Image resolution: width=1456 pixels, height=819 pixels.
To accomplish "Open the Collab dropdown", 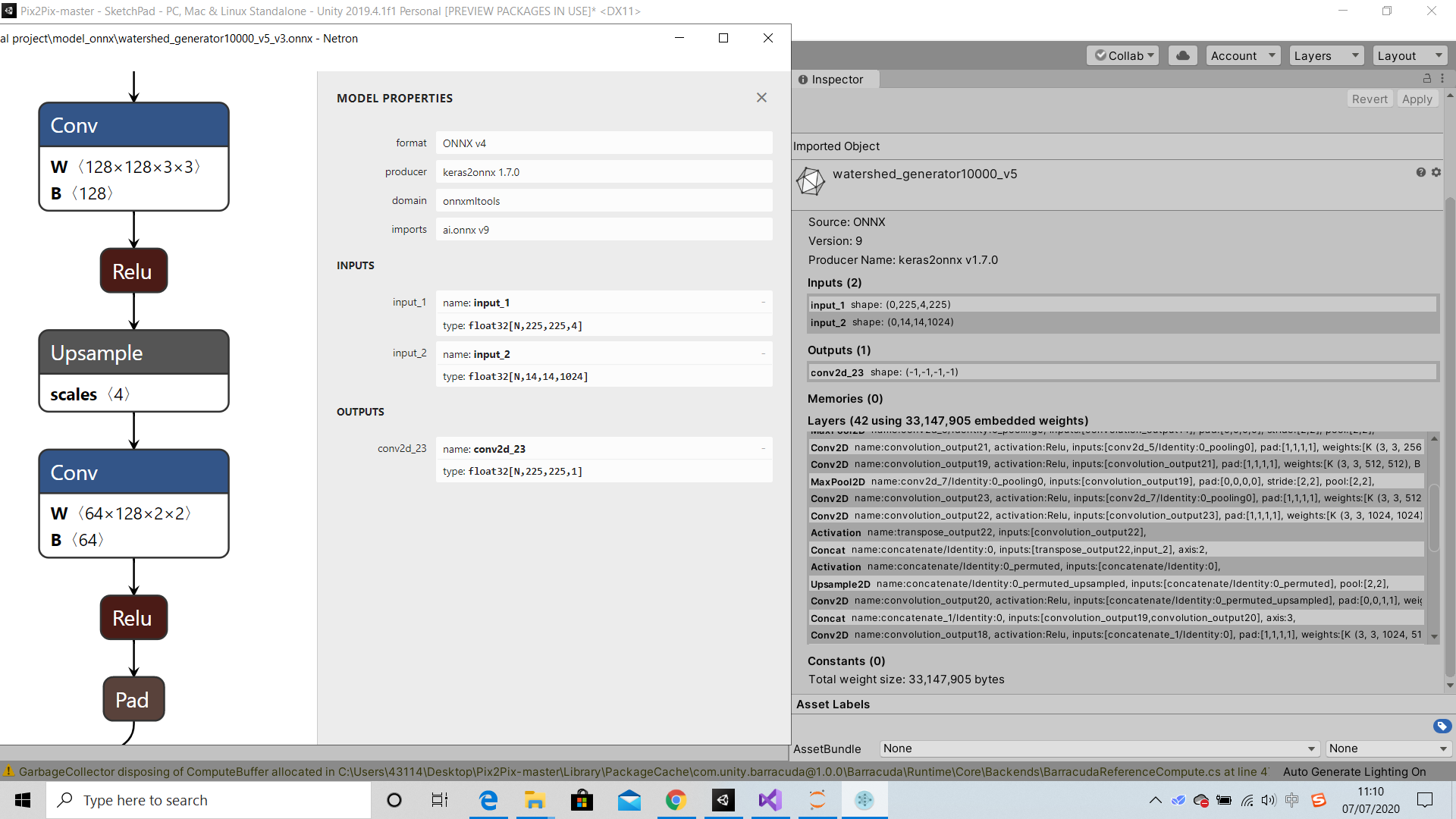I will pos(1123,55).
